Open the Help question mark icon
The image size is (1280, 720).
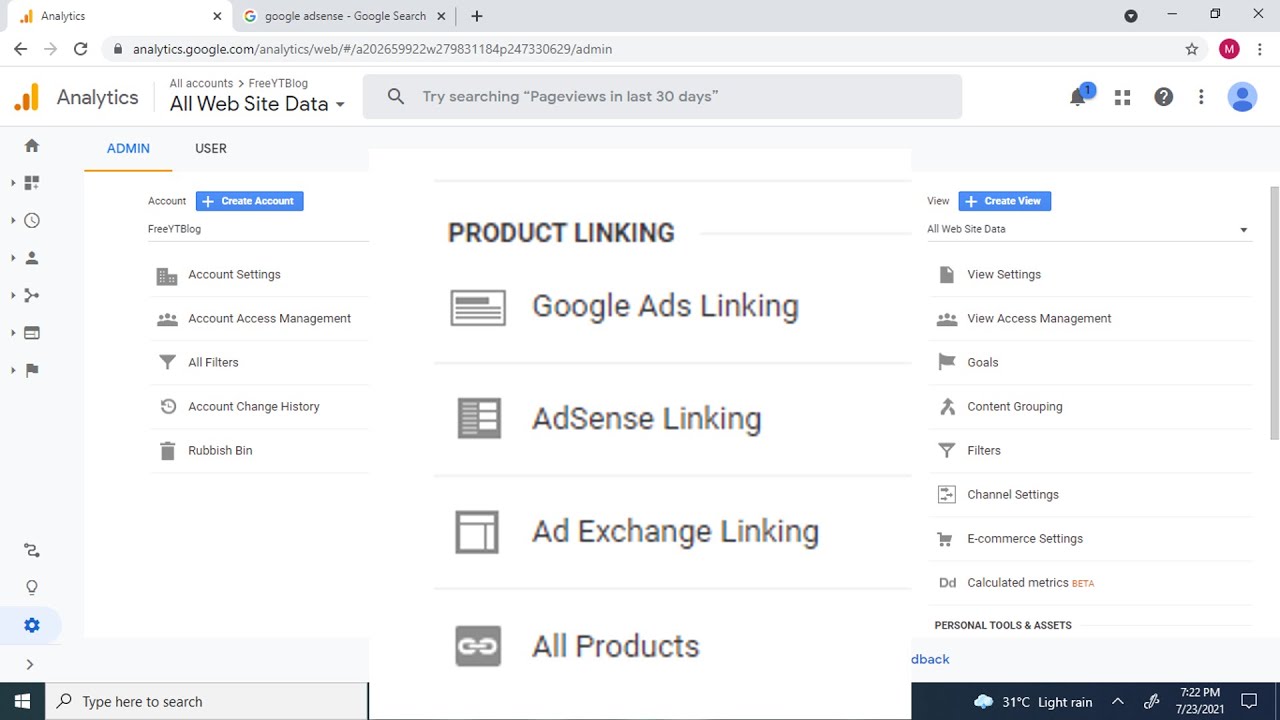coord(1163,97)
